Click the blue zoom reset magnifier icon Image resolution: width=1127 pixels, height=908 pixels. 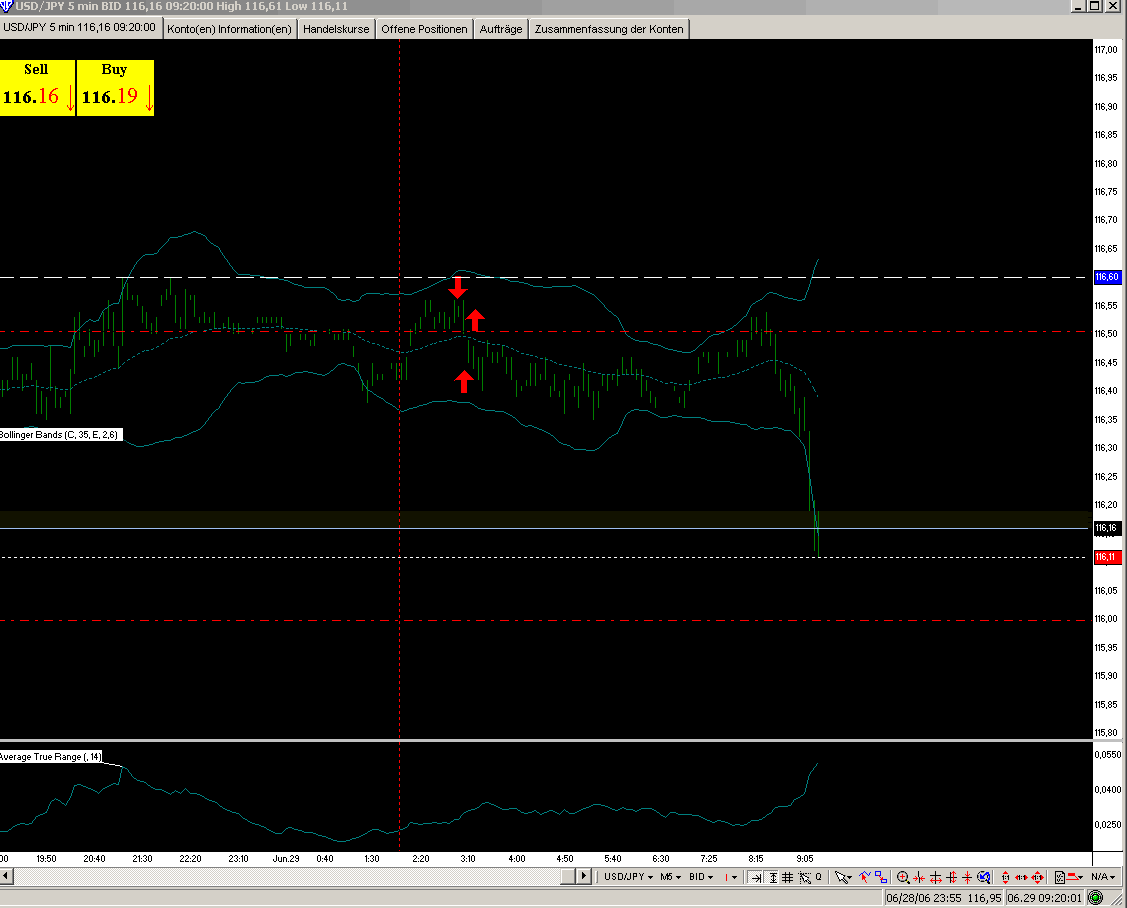coord(984,877)
